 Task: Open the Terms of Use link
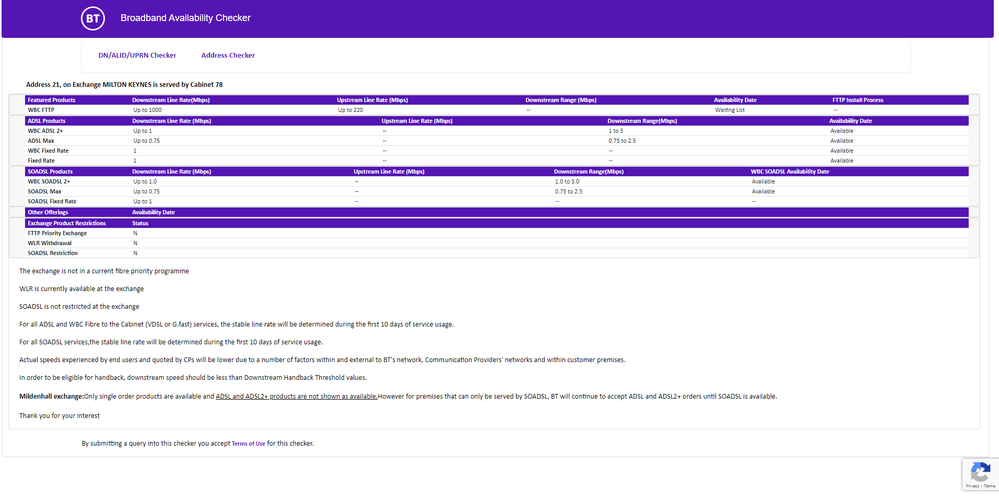248,443
